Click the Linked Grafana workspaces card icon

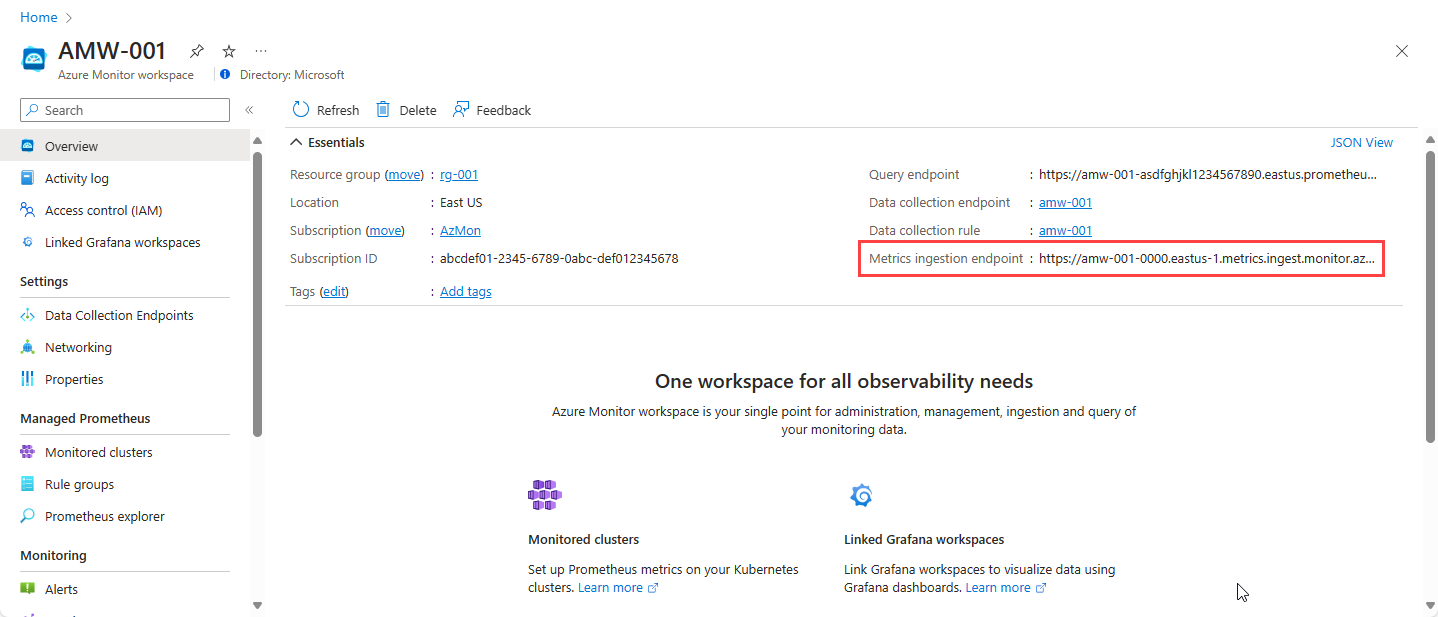861,495
